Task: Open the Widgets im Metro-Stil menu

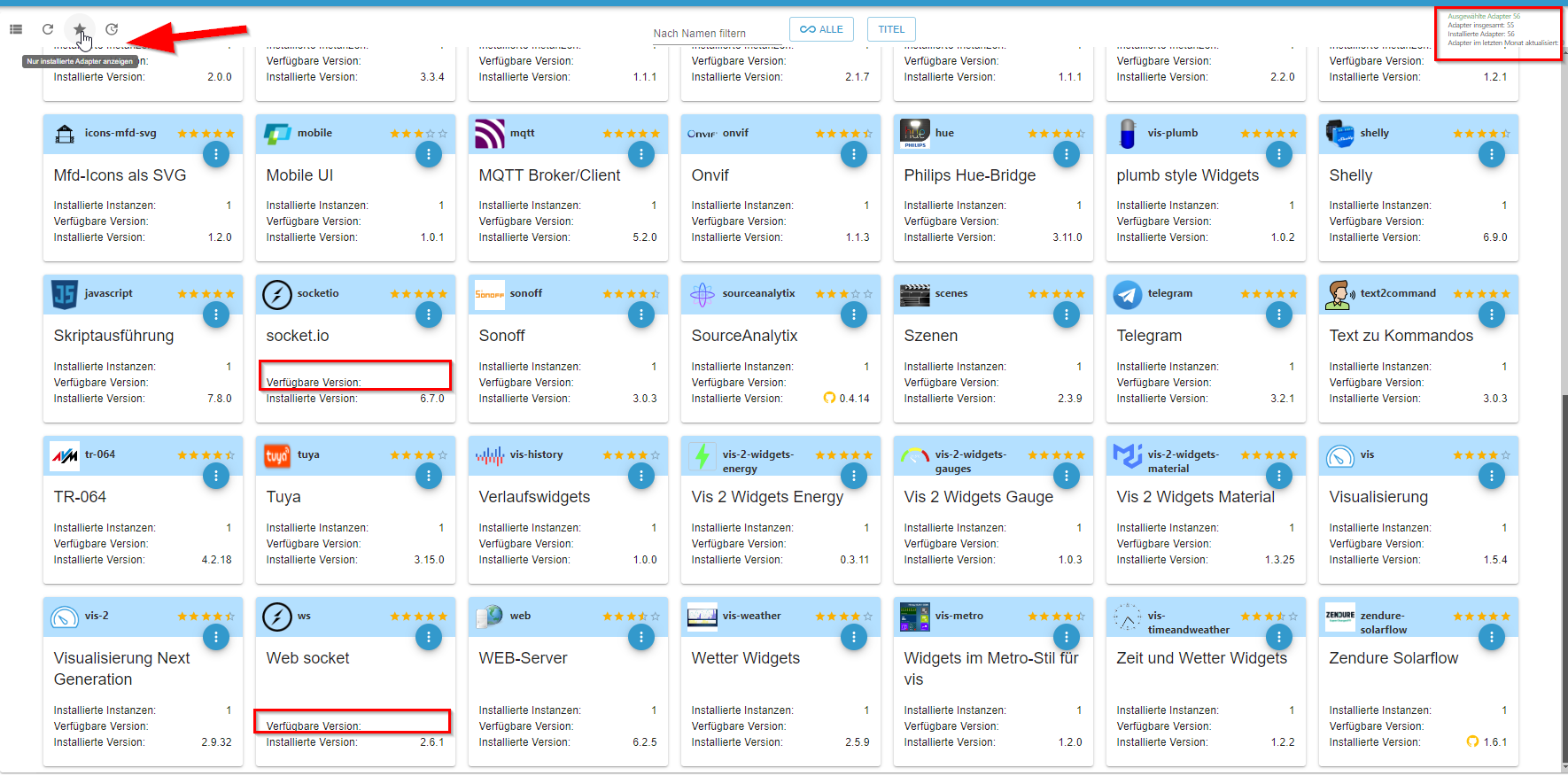Action: (1067, 637)
